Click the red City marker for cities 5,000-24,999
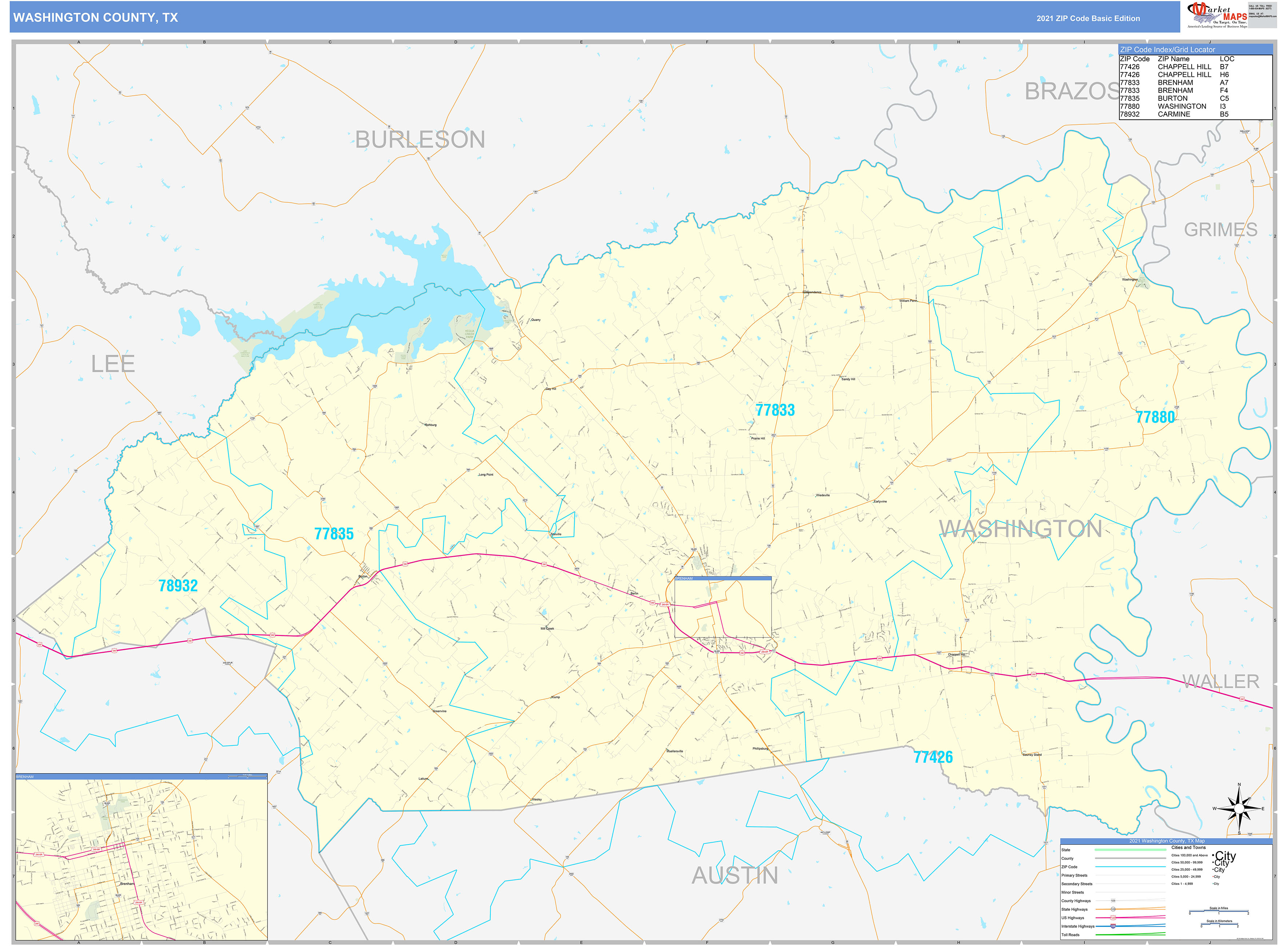The width and height of the screenshot is (1288, 946). [x=1213, y=876]
